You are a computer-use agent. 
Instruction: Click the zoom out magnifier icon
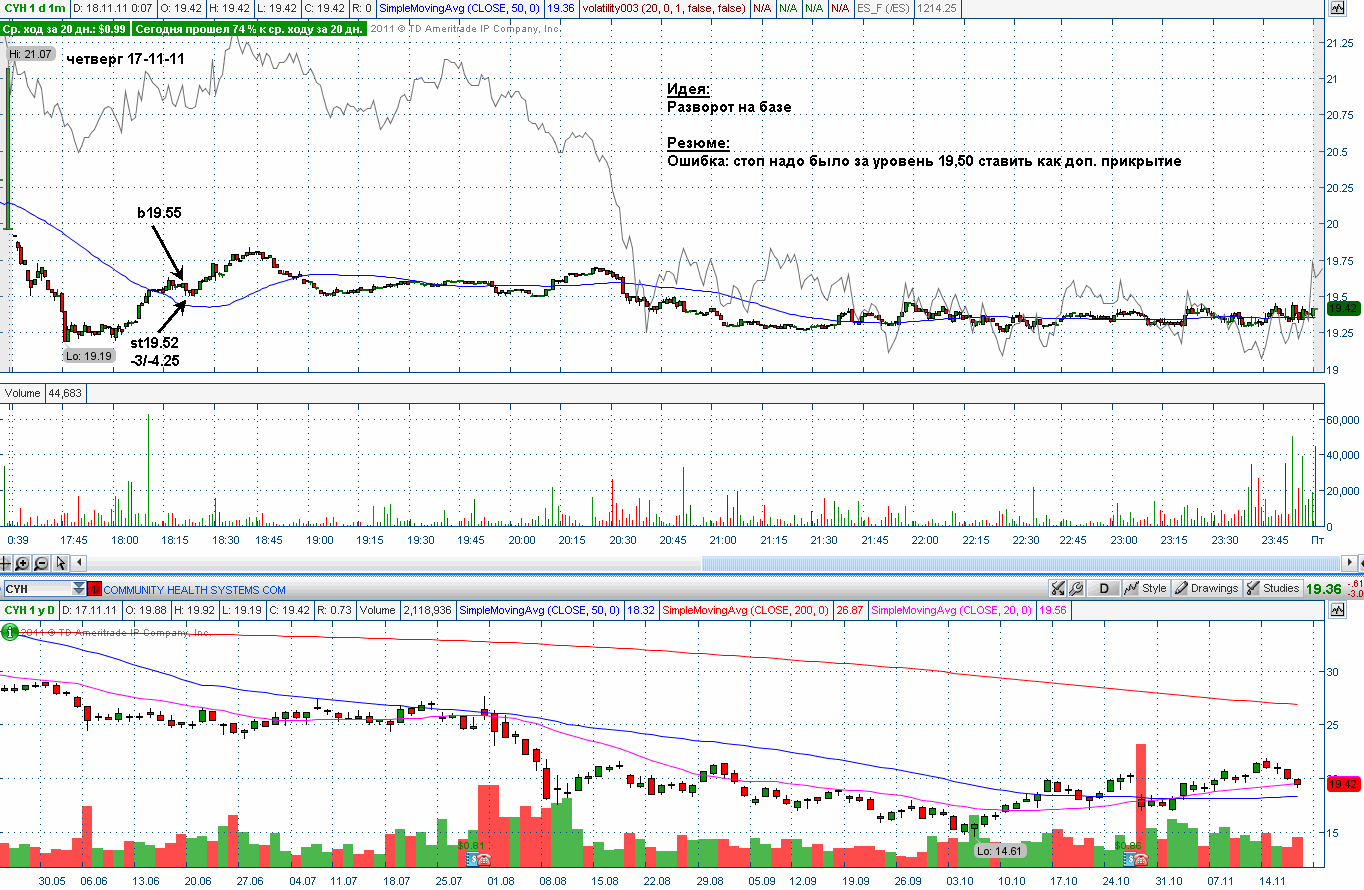click(41, 563)
